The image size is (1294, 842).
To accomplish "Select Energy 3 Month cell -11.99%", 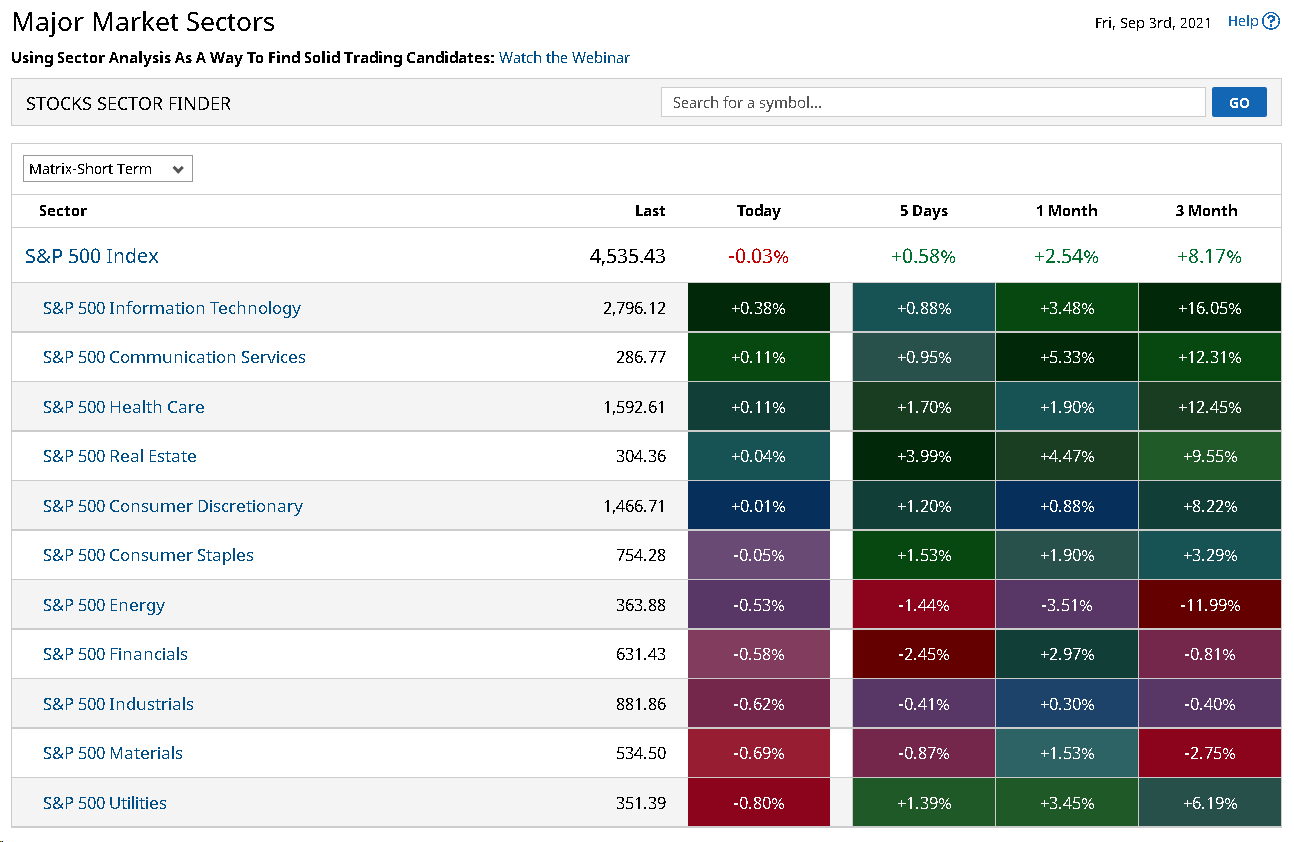I will 1210,605.
